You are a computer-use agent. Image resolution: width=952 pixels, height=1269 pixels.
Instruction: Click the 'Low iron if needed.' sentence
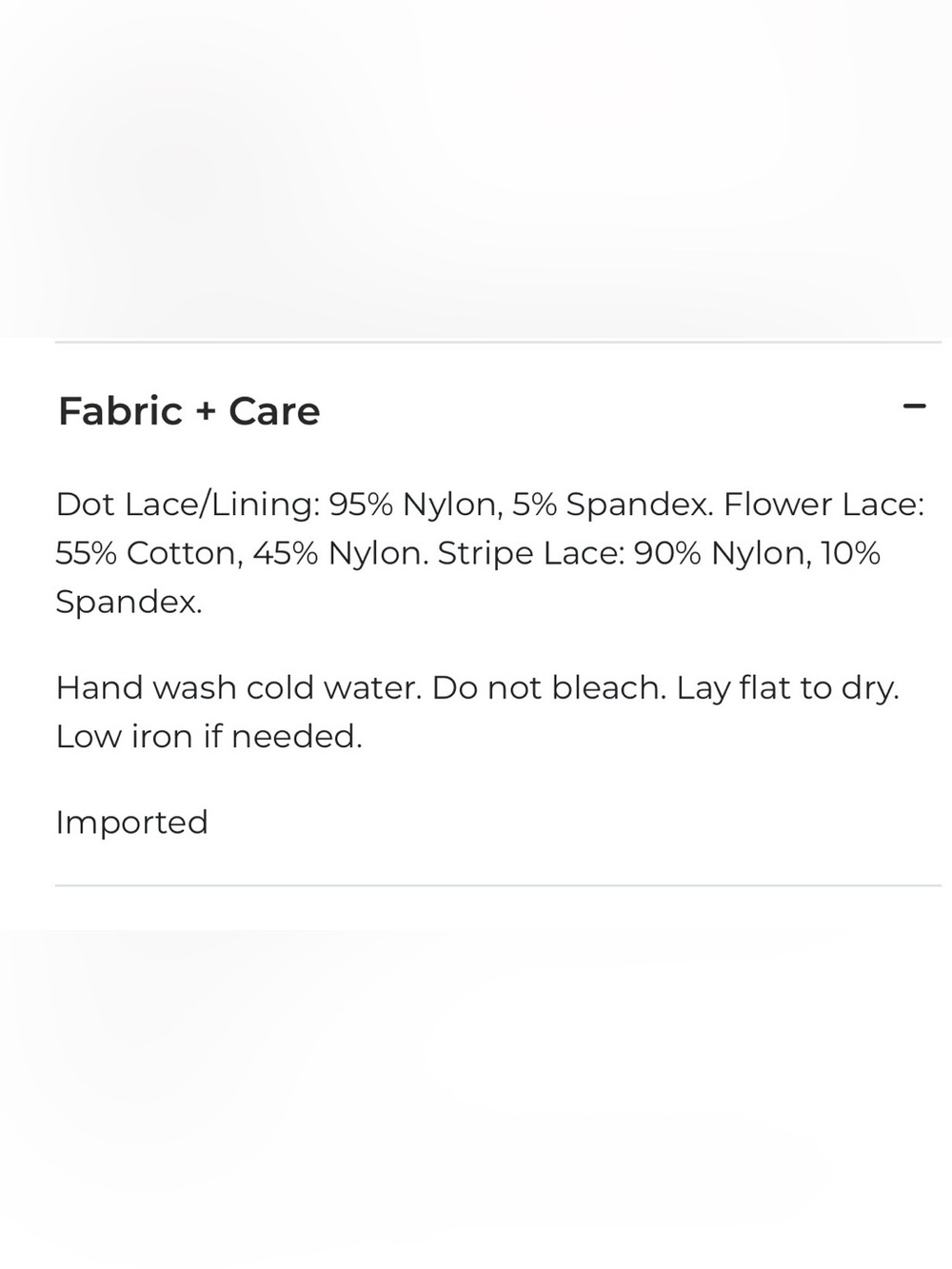pyautogui.click(x=208, y=736)
